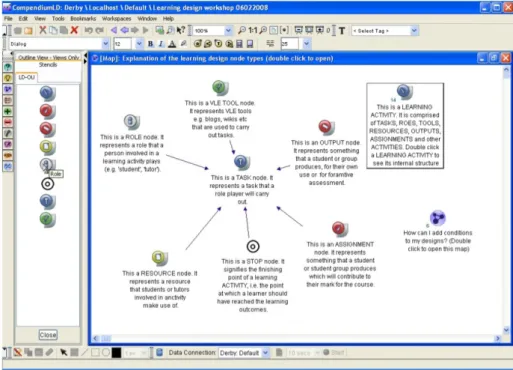Click the question mark node in left sidebar
Viewport: 513px width, 370px height.
(x=8, y=67)
